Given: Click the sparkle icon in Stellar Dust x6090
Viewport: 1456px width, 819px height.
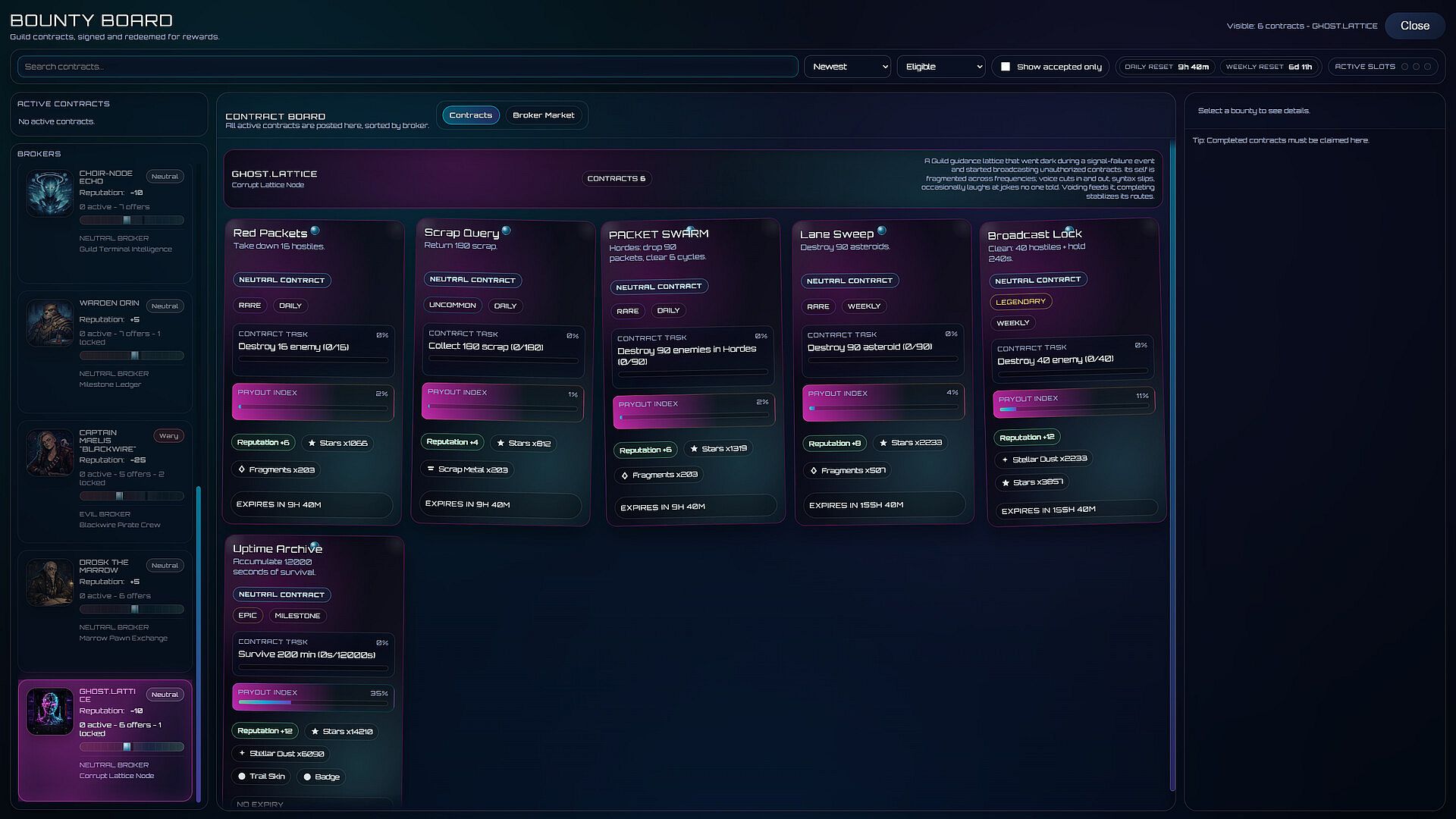Looking at the screenshot, I should coord(242,754).
